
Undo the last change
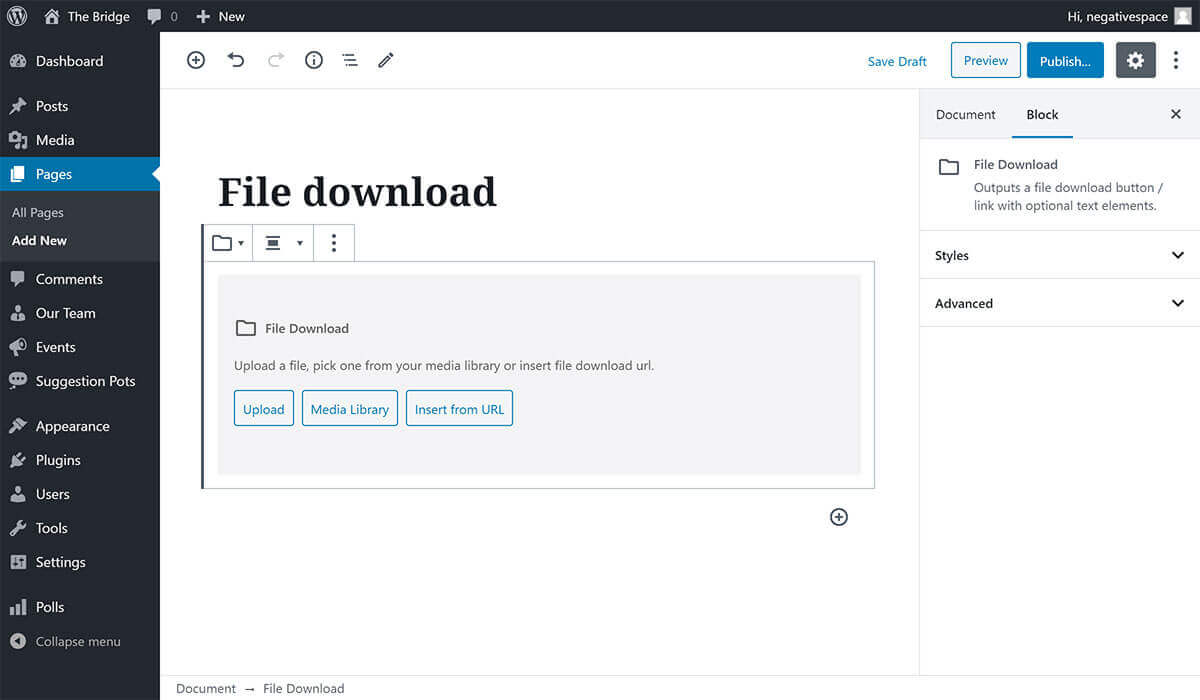point(236,61)
